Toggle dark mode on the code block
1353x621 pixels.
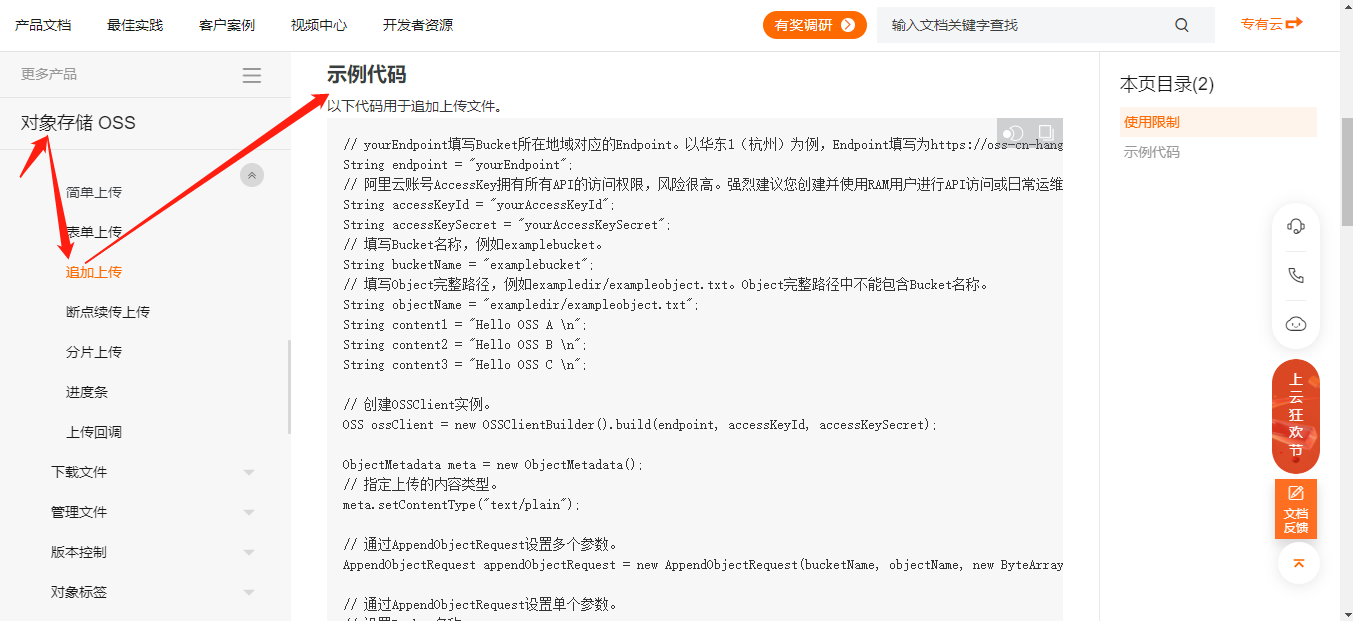pyautogui.click(x=1012, y=131)
